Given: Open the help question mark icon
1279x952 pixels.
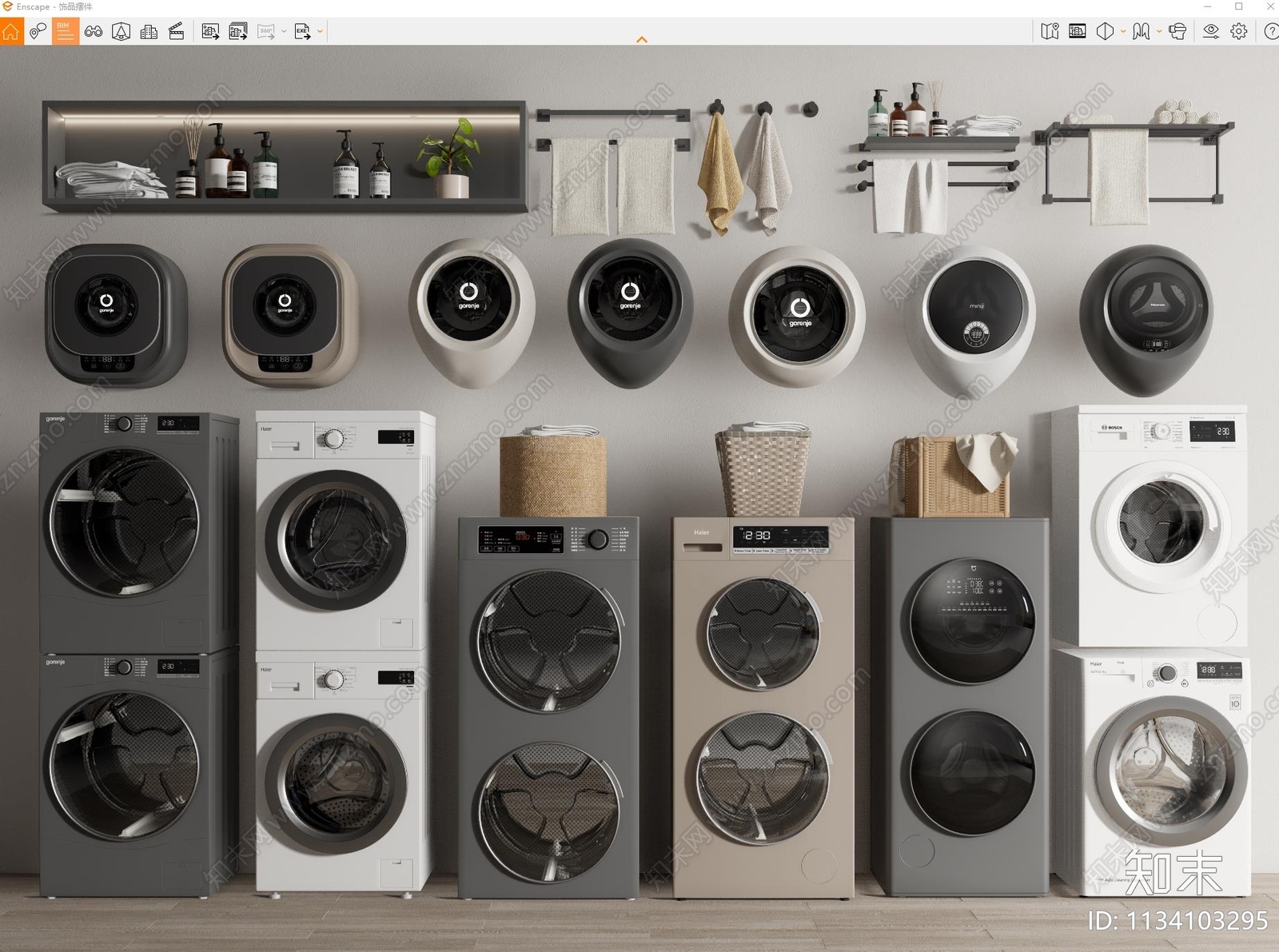Looking at the screenshot, I should point(1271,31).
